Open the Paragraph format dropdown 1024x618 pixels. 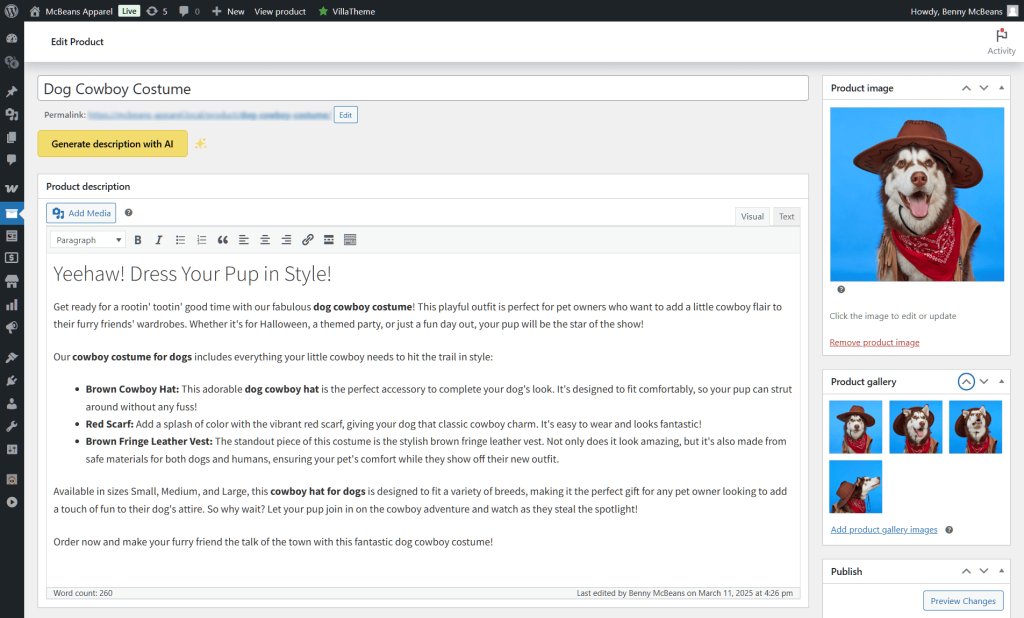click(90, 240)
